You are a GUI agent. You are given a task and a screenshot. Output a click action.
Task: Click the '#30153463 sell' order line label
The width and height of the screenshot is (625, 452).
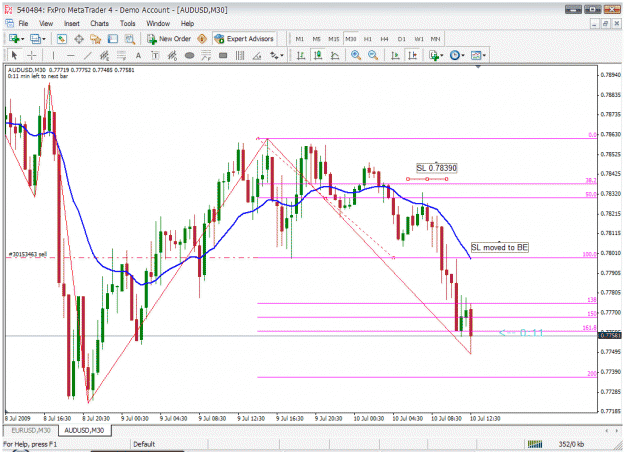[28, 254]
